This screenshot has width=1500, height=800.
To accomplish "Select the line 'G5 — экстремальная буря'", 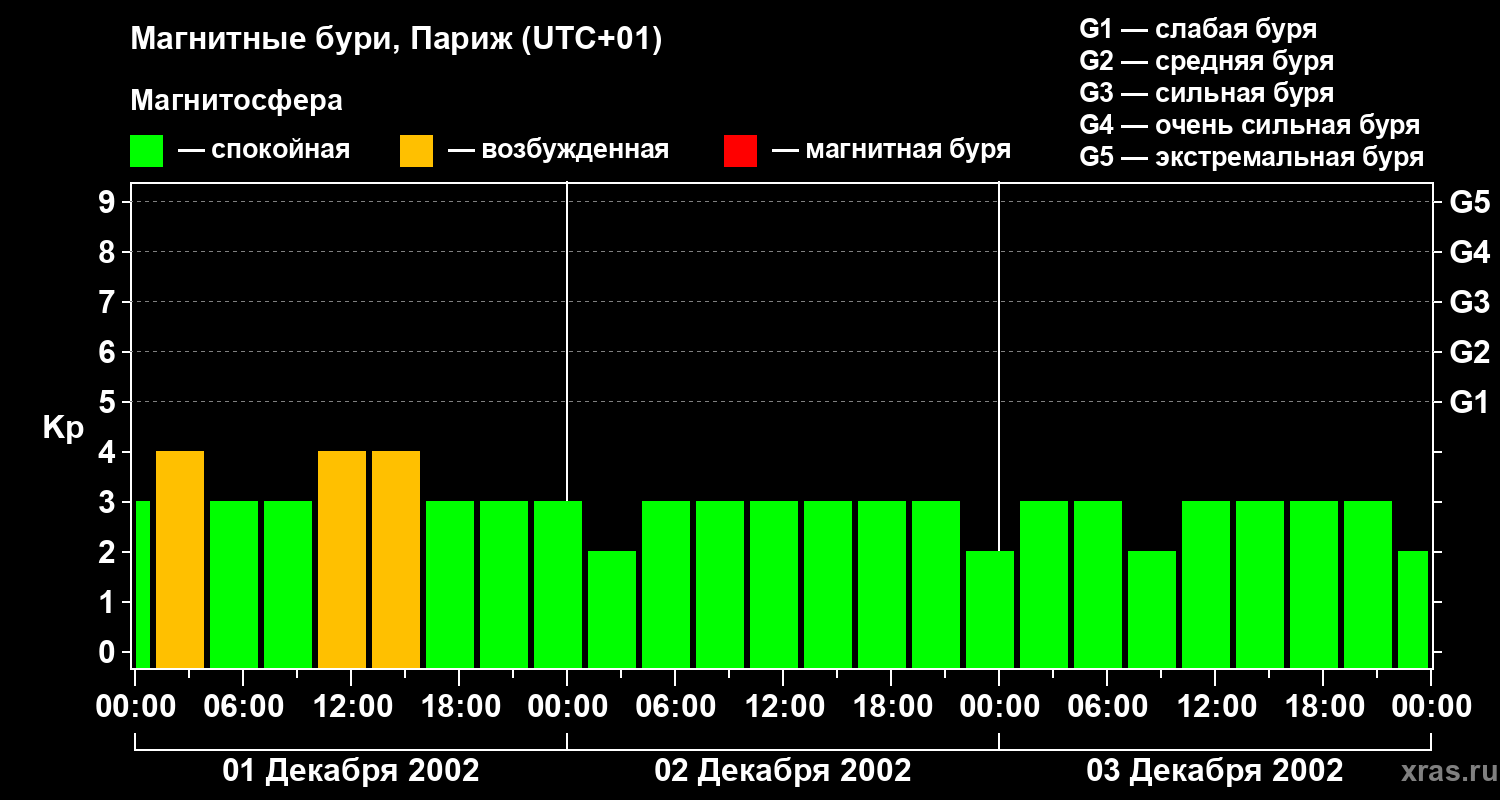I will (1252, 157).
